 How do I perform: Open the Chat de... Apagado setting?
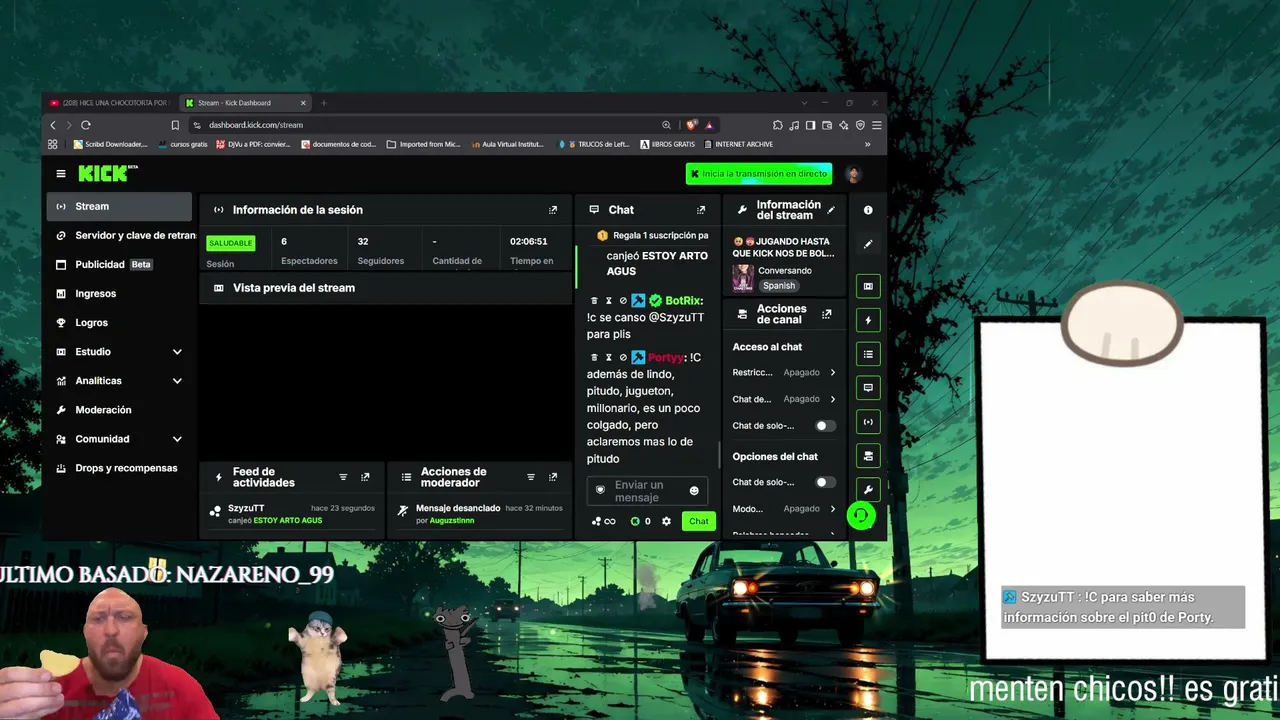(784, 399)
